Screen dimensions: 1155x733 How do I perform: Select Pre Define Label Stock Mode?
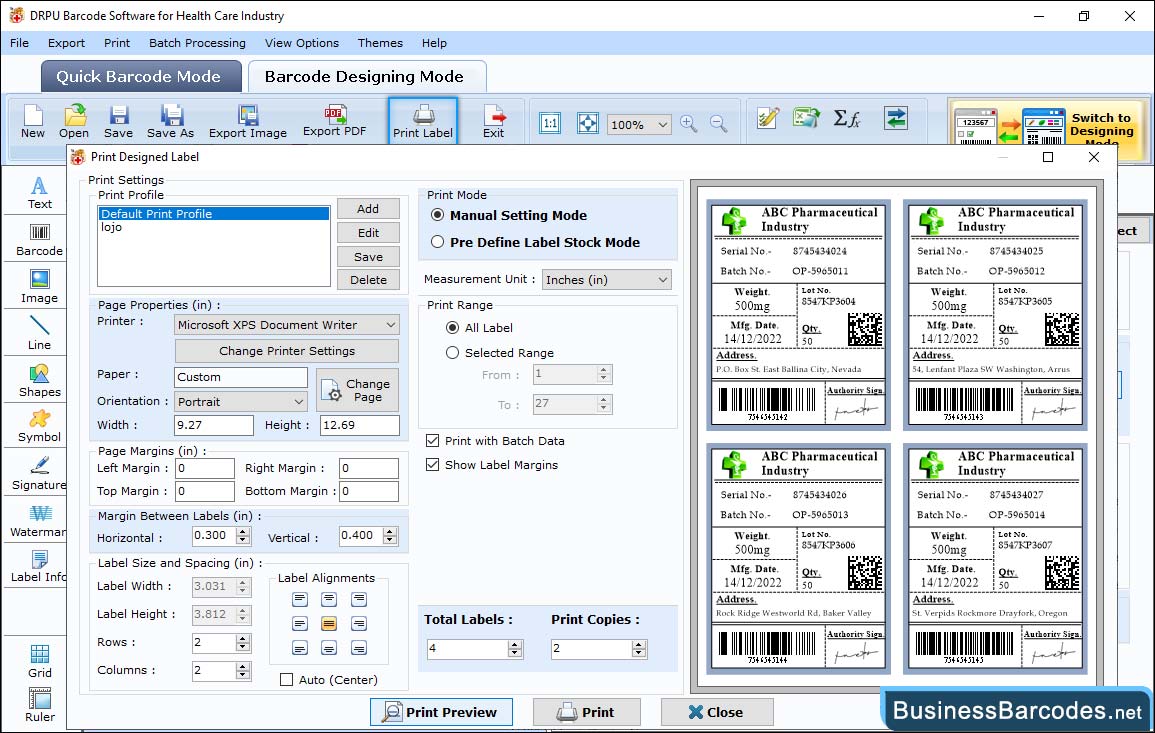[438, 242]
